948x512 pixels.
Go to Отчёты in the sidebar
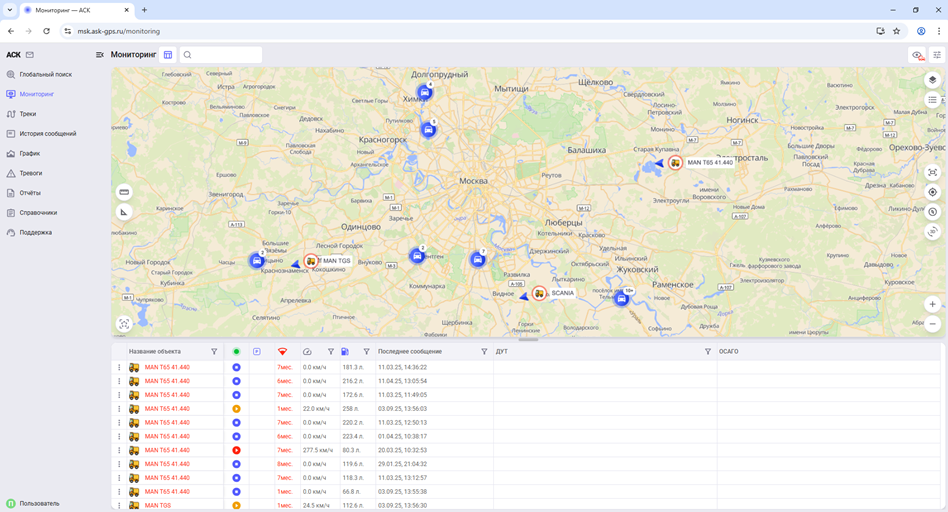30,193
